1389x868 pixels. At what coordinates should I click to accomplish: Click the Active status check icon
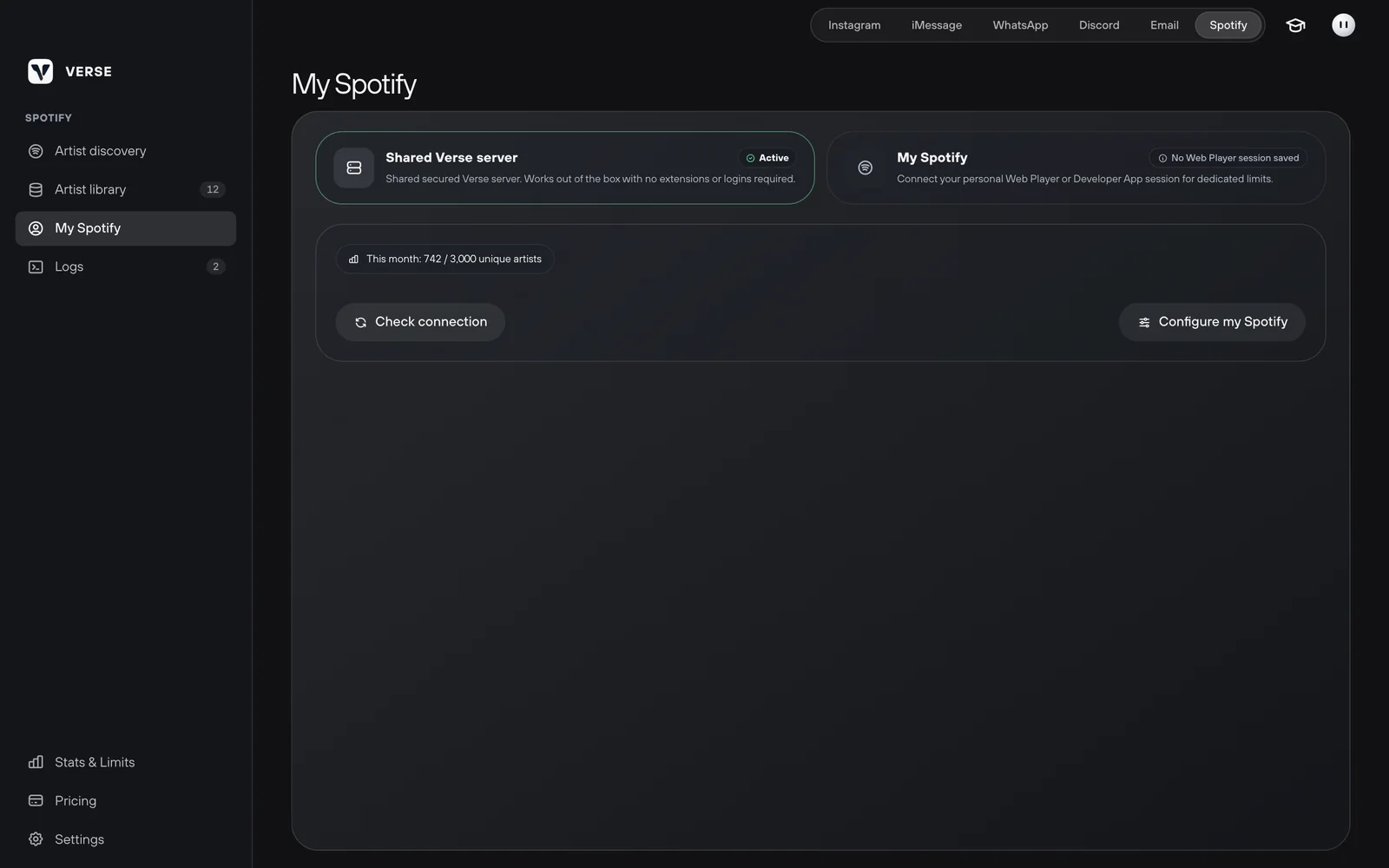click(x=750, y=158)
